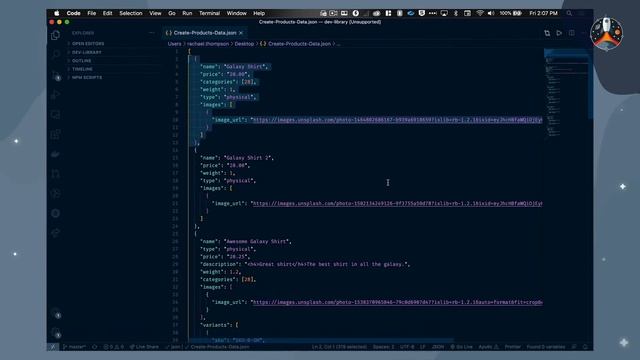
Task: Click the minimap code overview
Action: point(566,94)
